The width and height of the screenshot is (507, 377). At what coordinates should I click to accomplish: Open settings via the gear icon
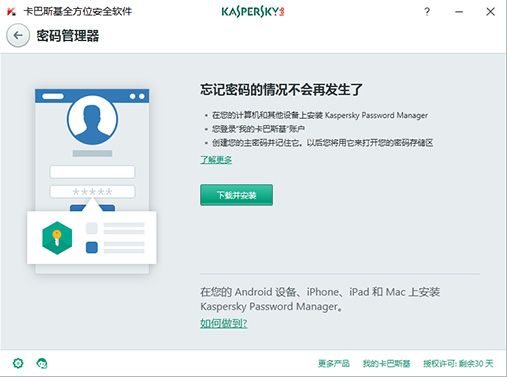pos(18,363)
